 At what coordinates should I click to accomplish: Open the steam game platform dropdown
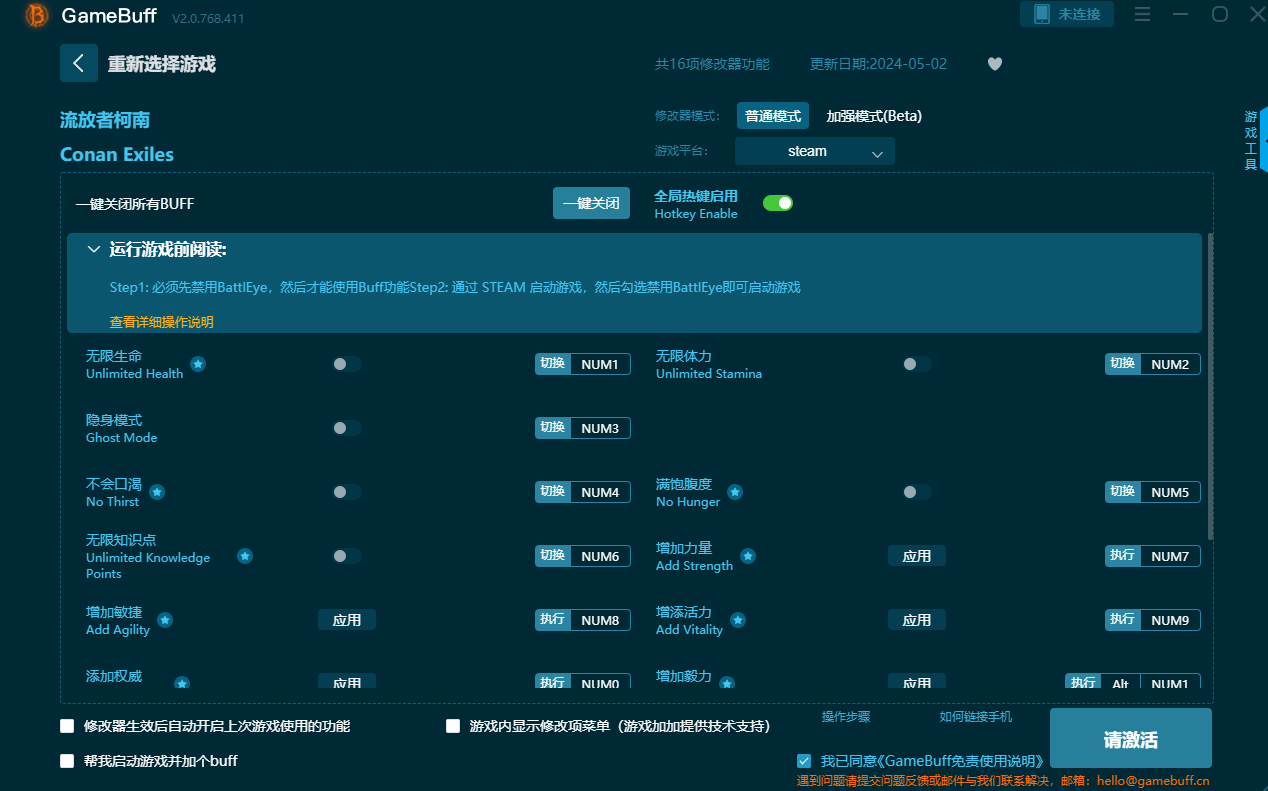[815, 151]
